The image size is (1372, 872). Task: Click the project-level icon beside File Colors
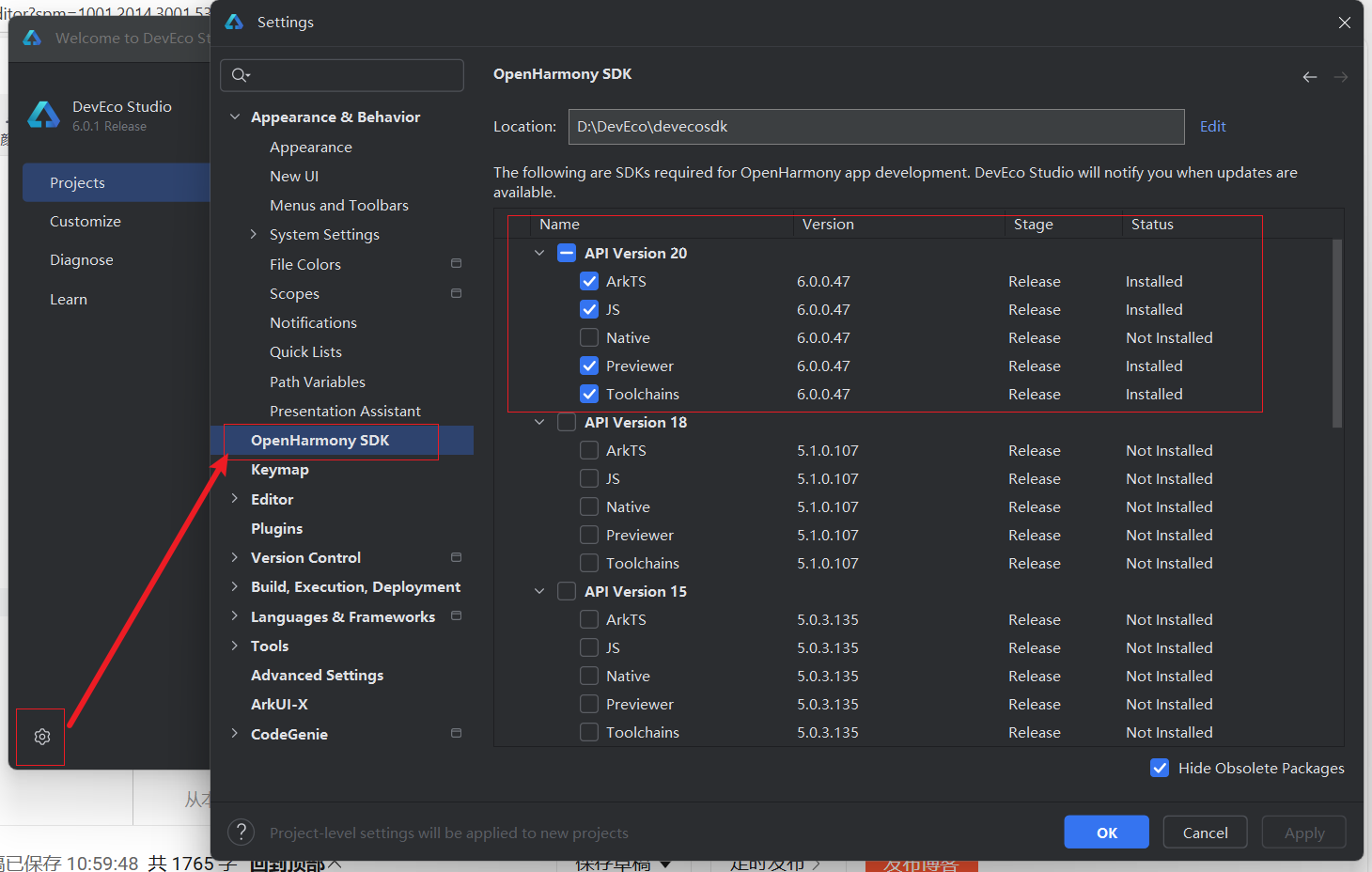pos(457,263)
